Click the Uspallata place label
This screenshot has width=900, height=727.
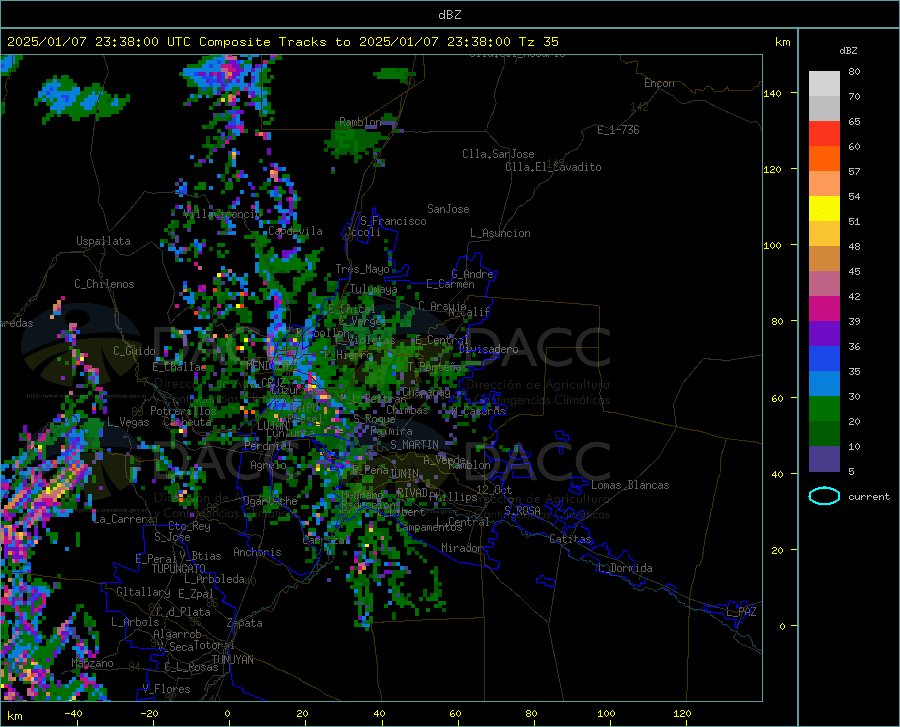(x=103, y=241)
